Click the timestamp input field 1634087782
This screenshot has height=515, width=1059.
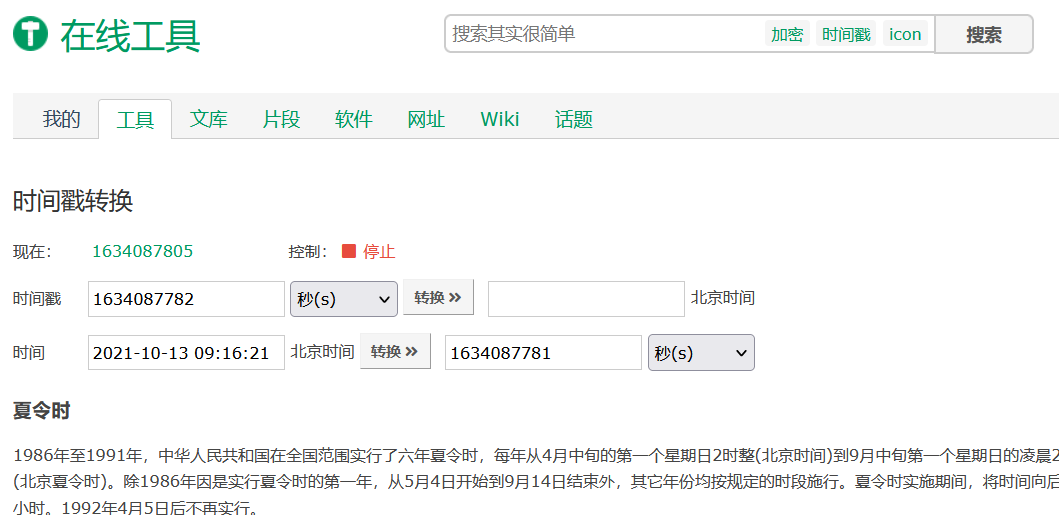[186, 299]
